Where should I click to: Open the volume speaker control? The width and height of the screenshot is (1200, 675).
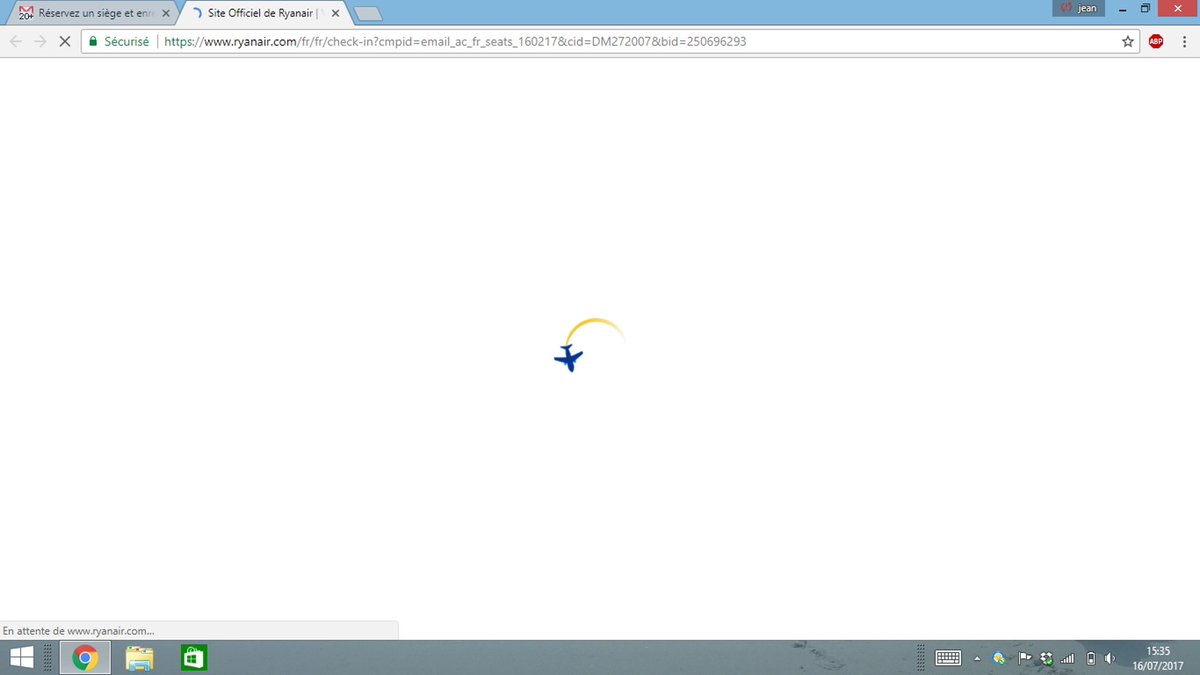[1111, 658]
